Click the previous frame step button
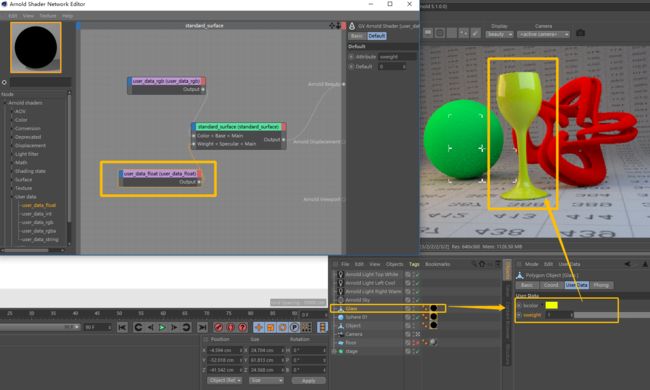Viewport: 650px width, 390px height. pyautogui.click(x=150, y=327)
